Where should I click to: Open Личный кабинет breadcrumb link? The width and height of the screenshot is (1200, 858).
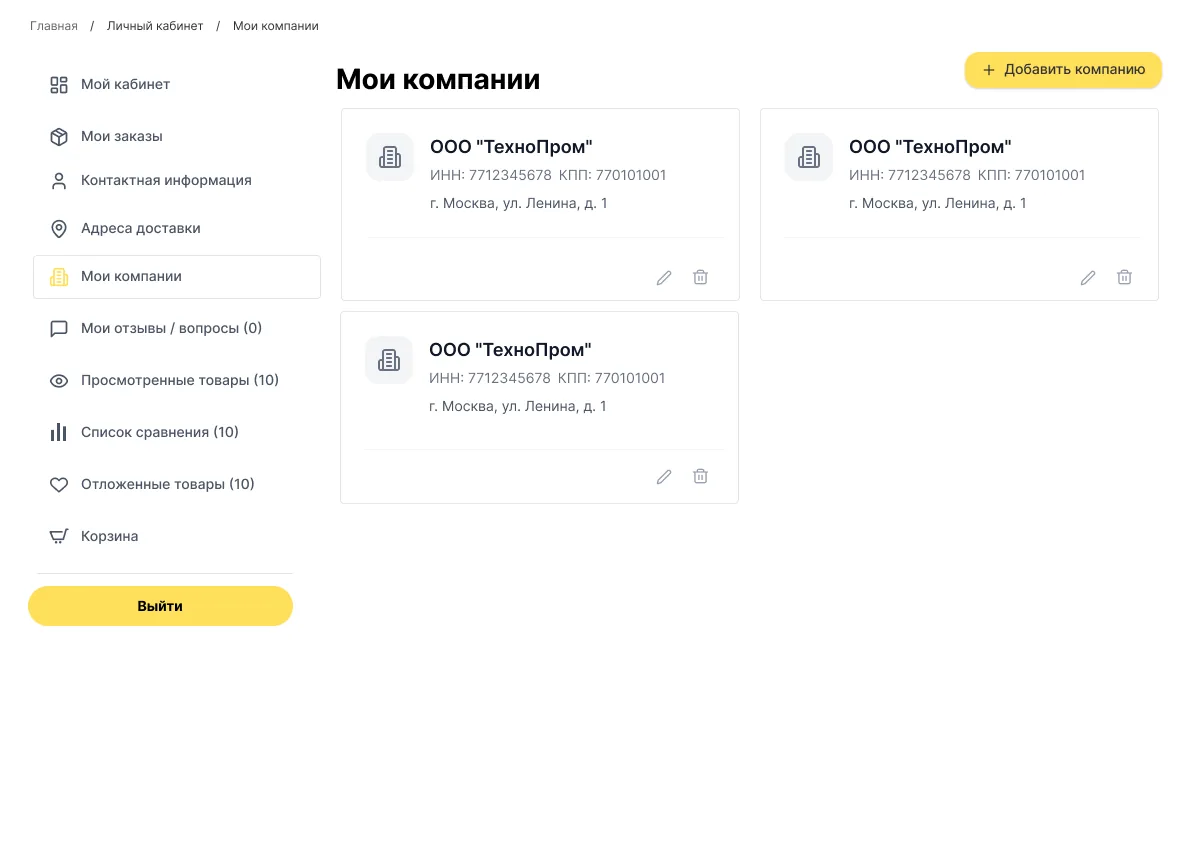coord(155,26)
